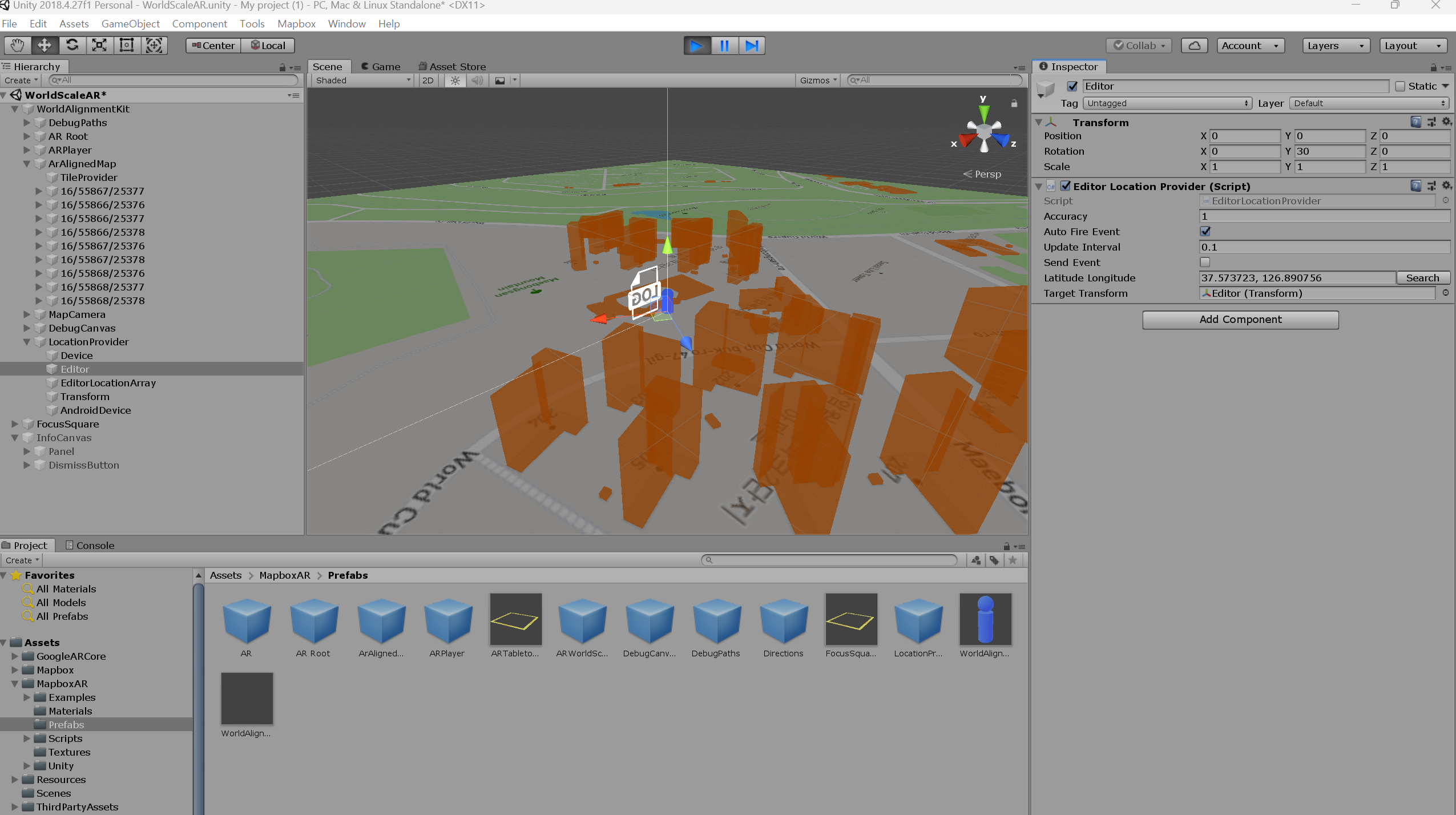
Task: Select the WorldAlign blue figure prefab thumbnail
Action: (985, 619)
